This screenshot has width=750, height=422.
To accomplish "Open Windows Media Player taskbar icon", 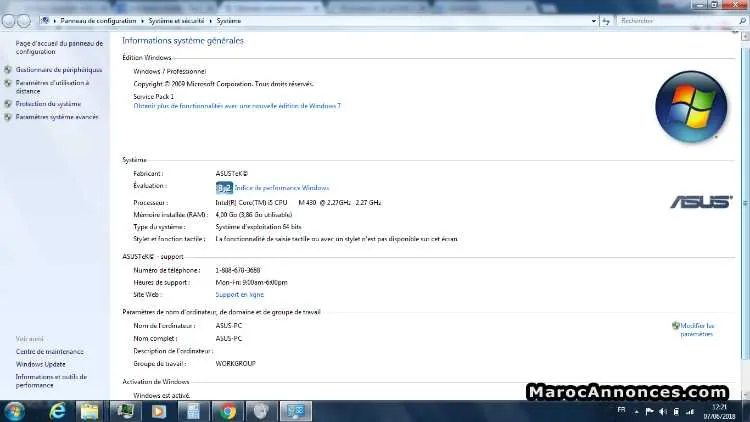I will point(158,411).
